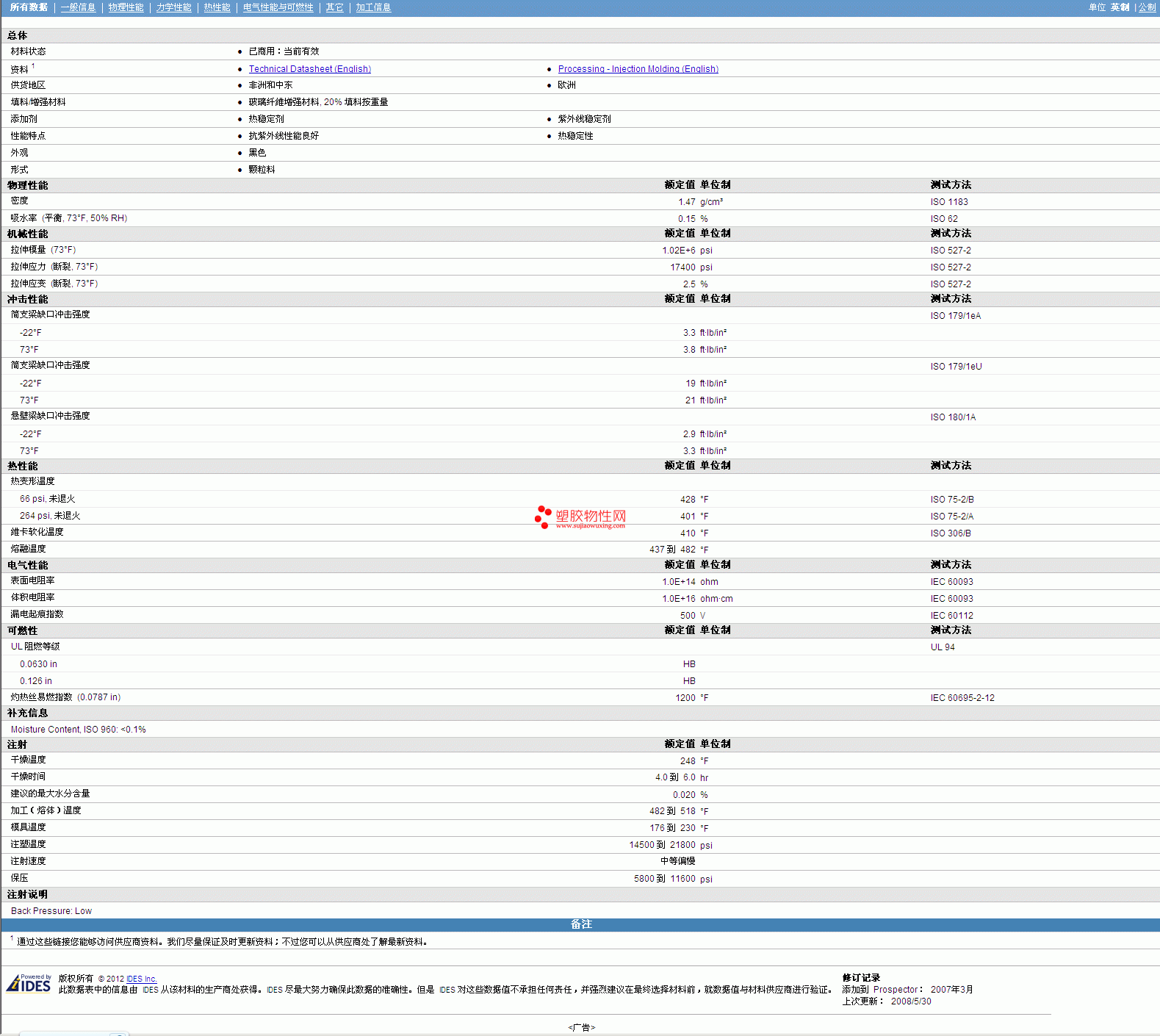
Task: Click the footnote superscript next to 资料
Action: pos(33,66)
